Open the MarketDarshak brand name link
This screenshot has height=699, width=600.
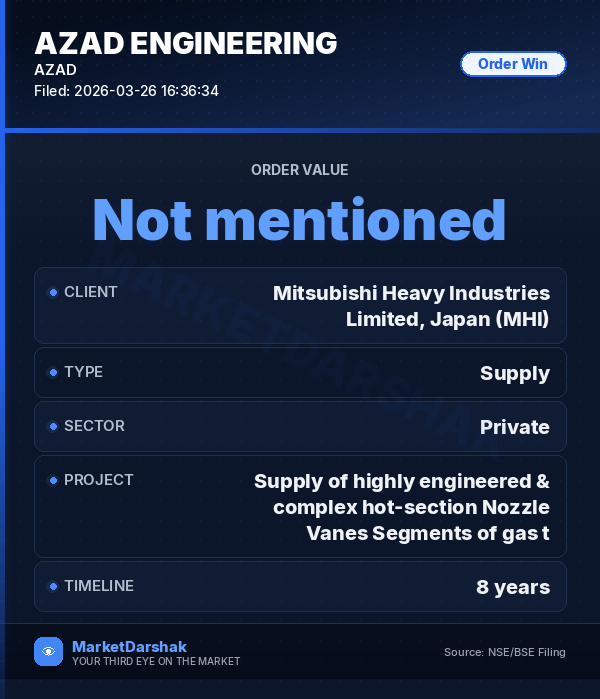point(129,646)
